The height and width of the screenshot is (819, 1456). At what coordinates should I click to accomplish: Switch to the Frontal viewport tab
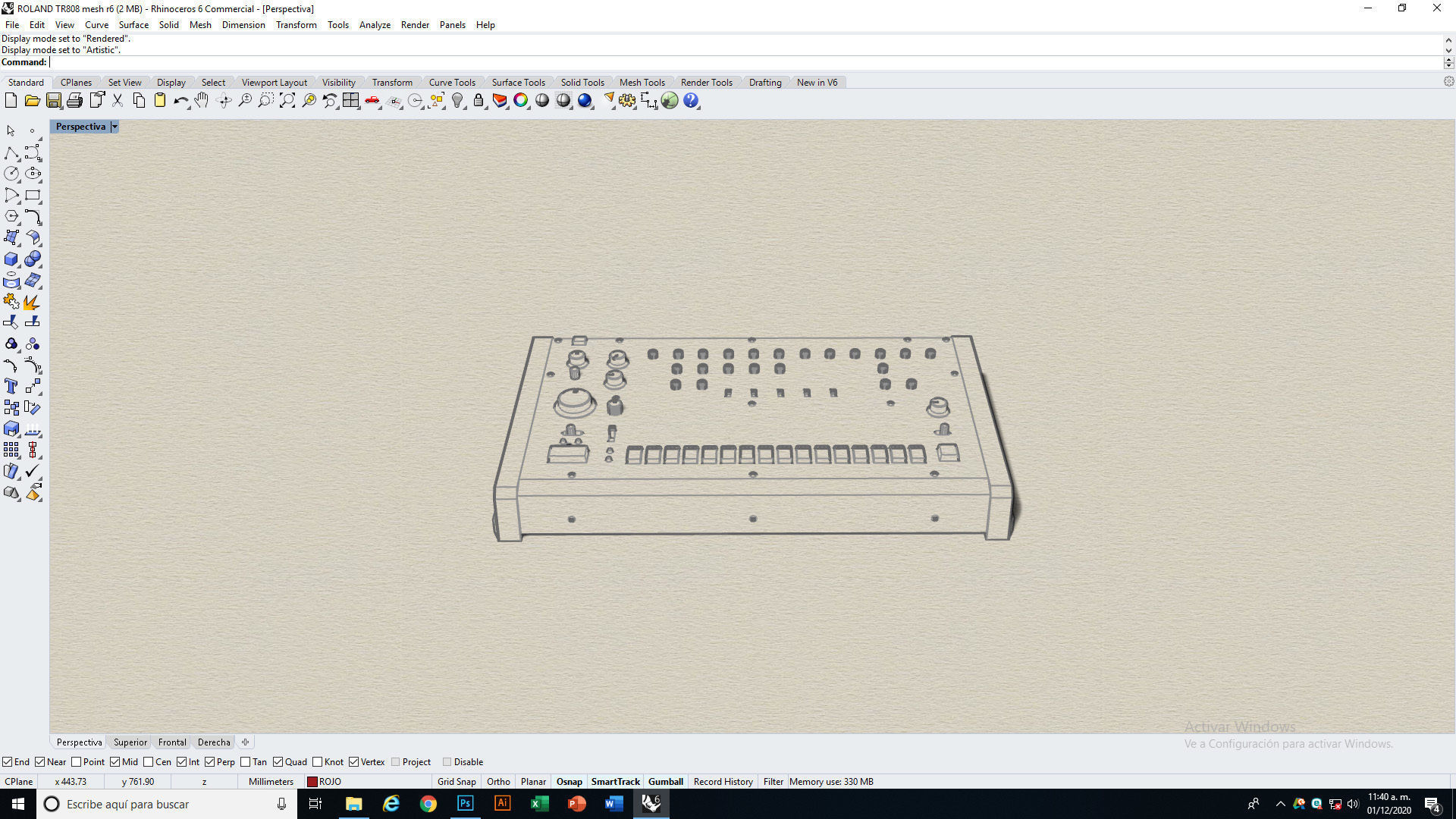[x=172, y=742]
